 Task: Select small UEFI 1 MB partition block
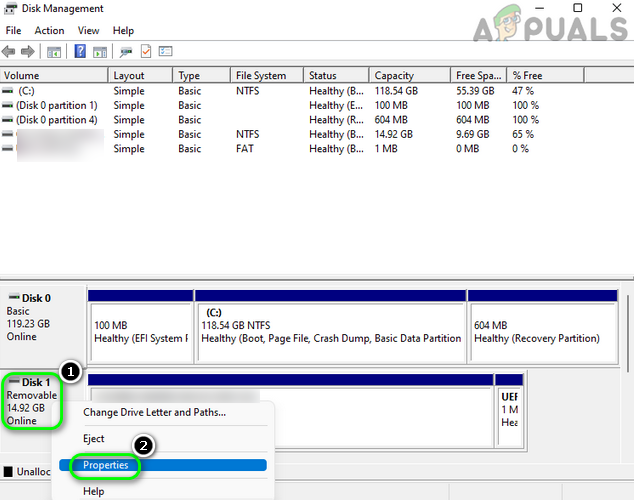(509, 410)
